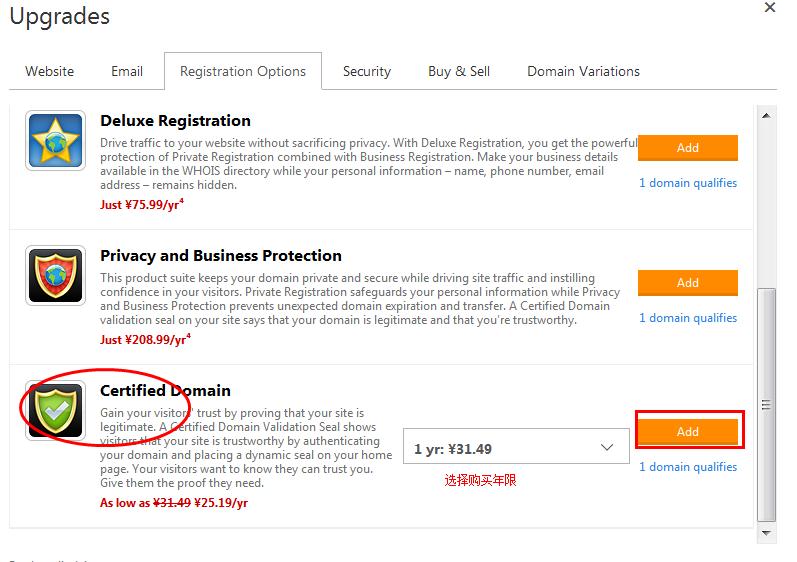Screen dimensions: 797x562
Task: Click the vertical scrollbar thumb
Action: [766, 405]
